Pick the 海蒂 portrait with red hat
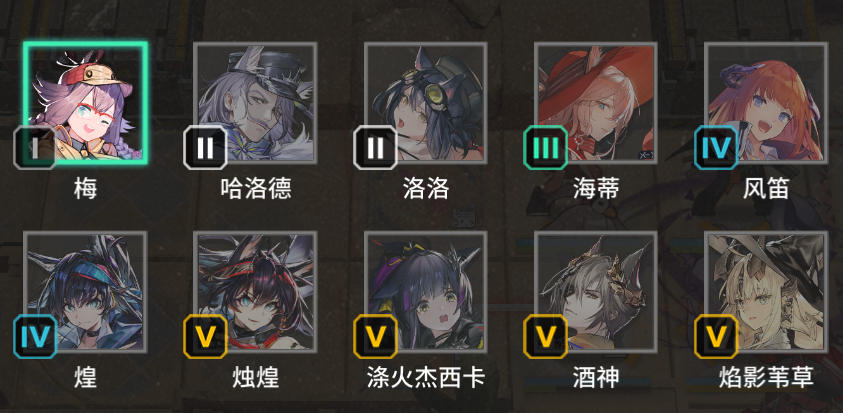This screenshot has width=843, height=413. tap(596, 103)
